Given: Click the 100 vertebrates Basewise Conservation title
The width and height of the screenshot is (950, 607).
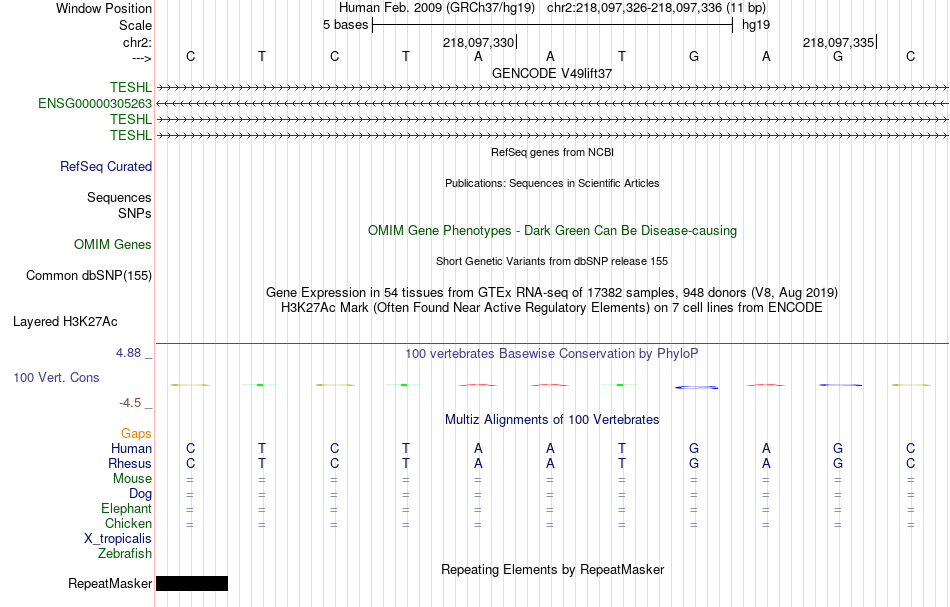Looking at the screenshot, I should coord(552,354).
